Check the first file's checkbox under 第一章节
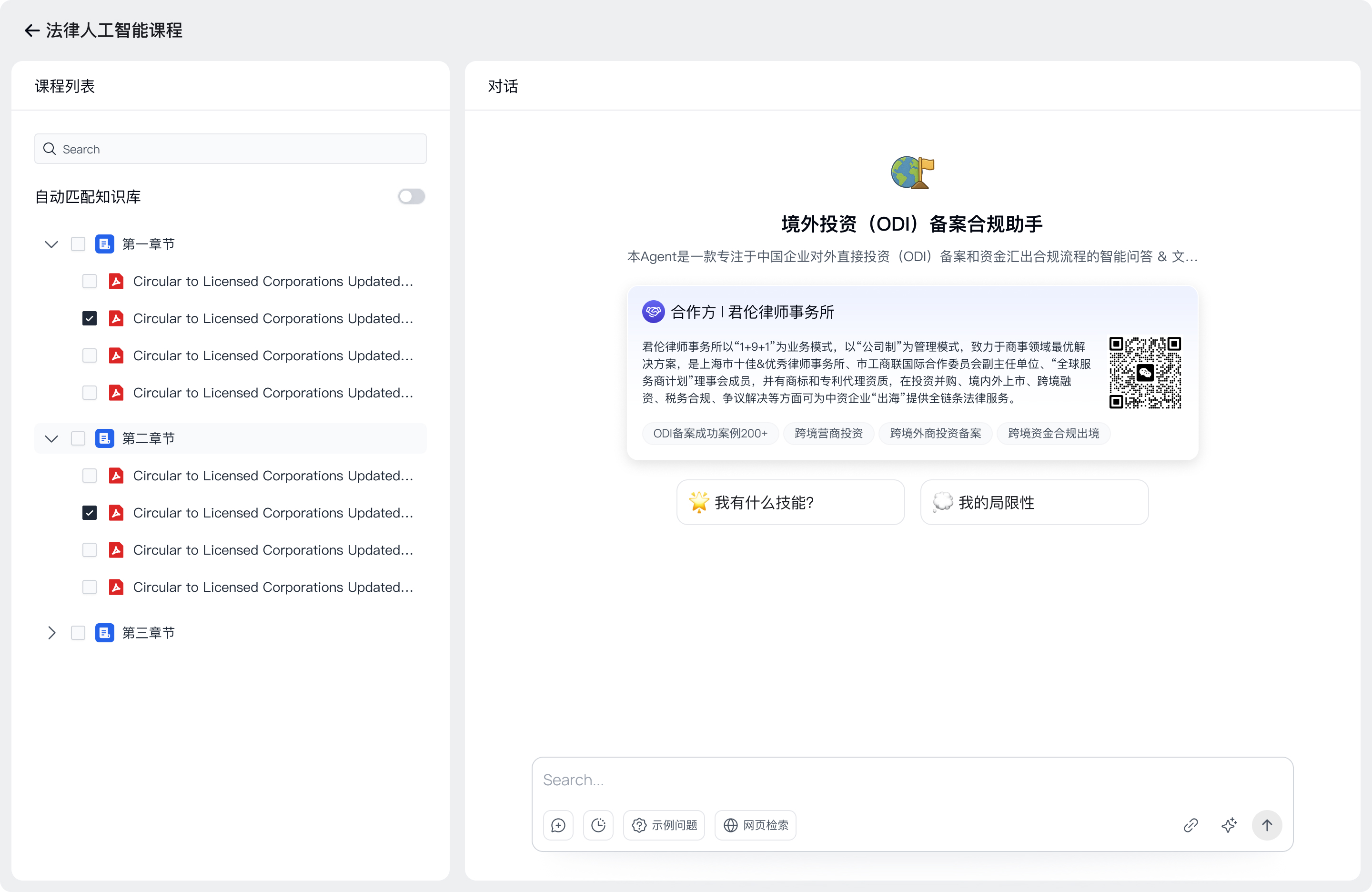Screen dimensions: 1372x892 (90, 282)
